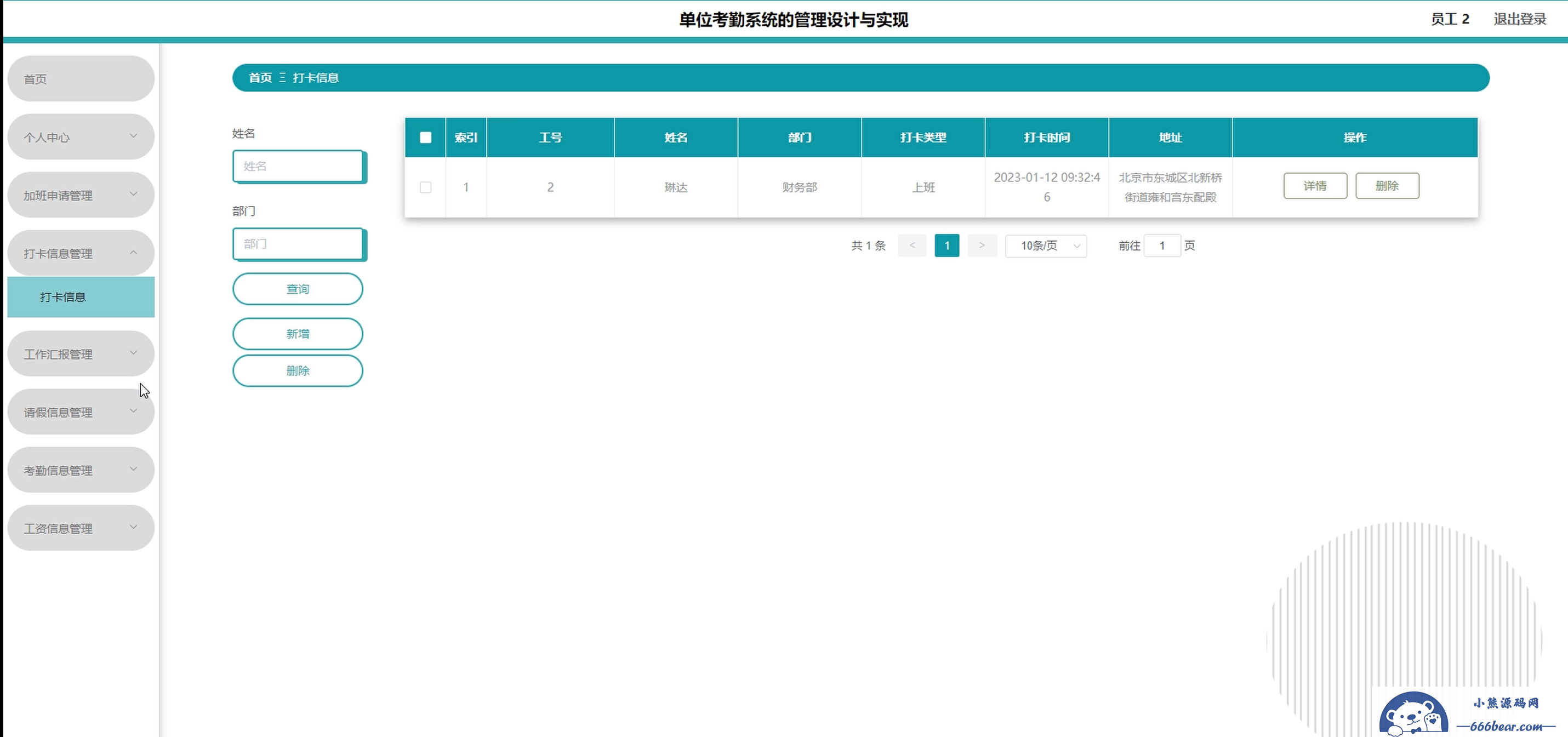This screenshot has width=1568, height=737.
Task: Collapse the 打卡信息管理 menu chevron
Action: click(133, 253)
